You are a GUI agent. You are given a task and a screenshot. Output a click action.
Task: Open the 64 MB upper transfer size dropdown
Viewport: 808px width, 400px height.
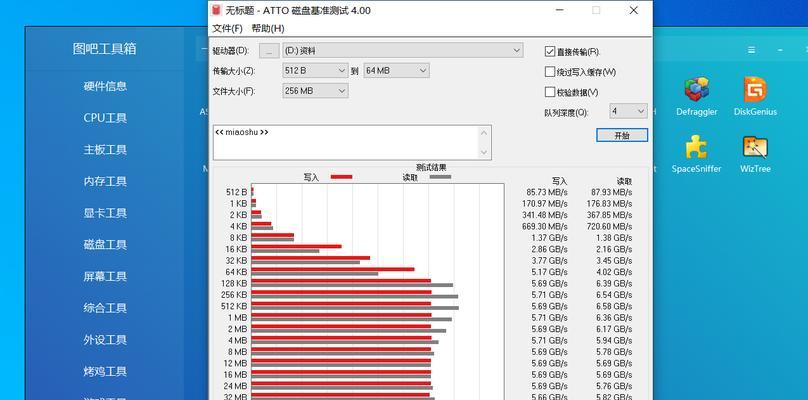click(396, 71)
